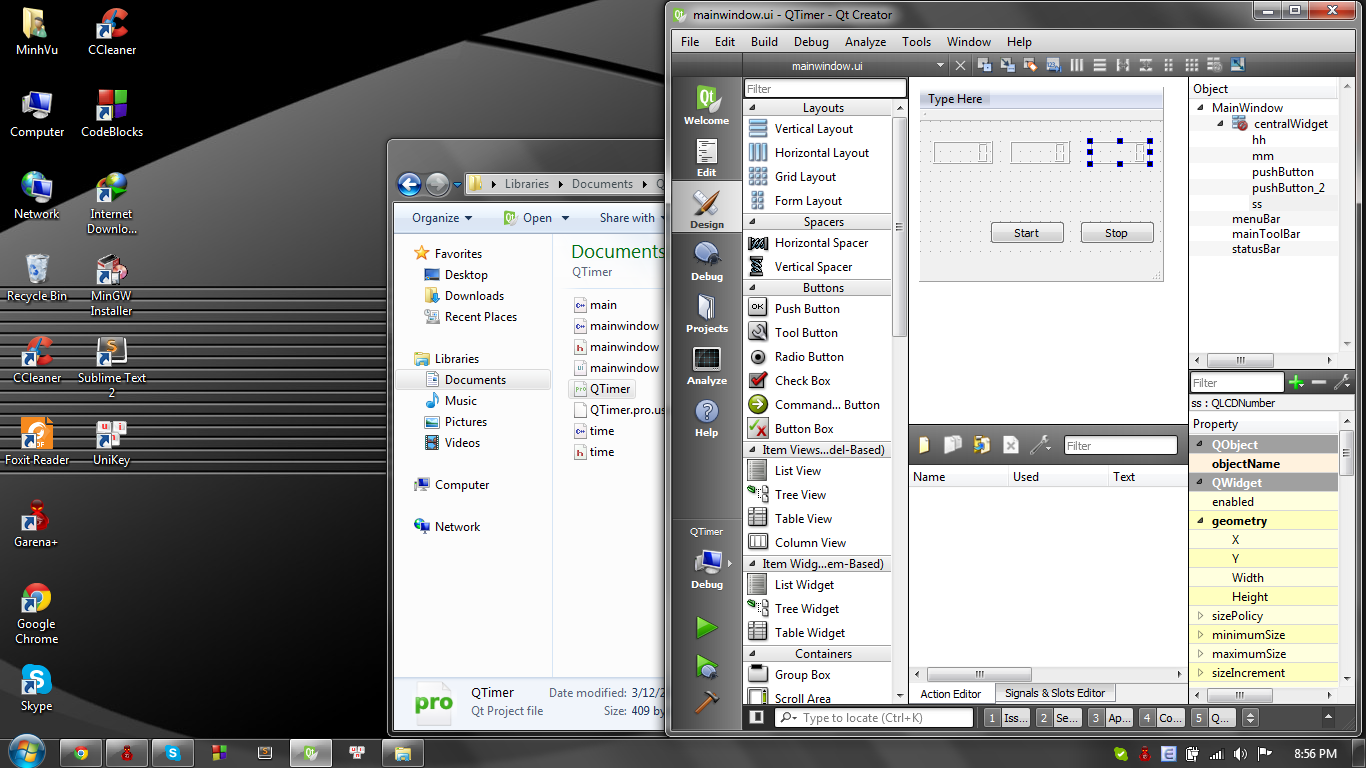Click the Share with button in Explorer

(633, 217)
